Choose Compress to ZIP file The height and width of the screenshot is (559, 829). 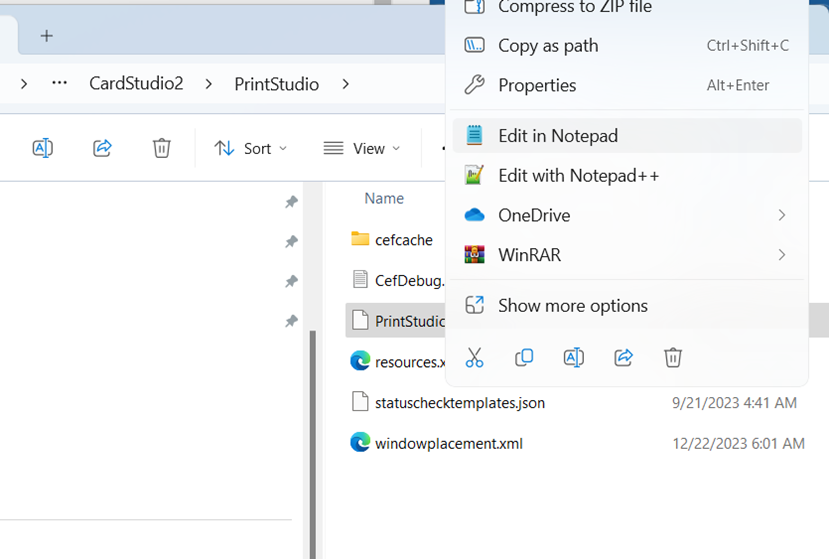[x=627, y=7]
